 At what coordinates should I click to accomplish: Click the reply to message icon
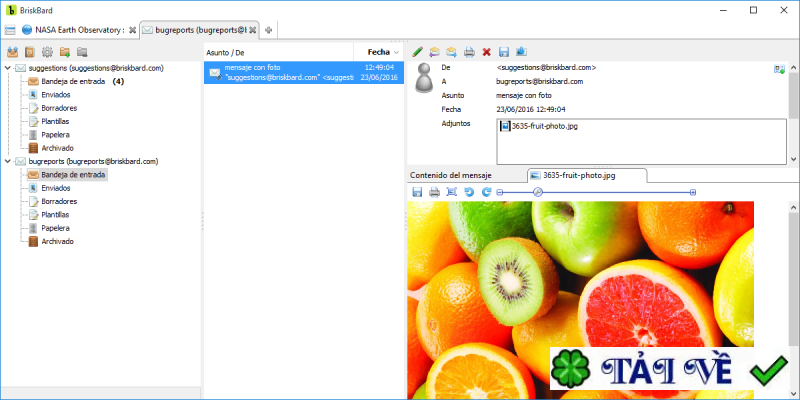coord(434,52)
